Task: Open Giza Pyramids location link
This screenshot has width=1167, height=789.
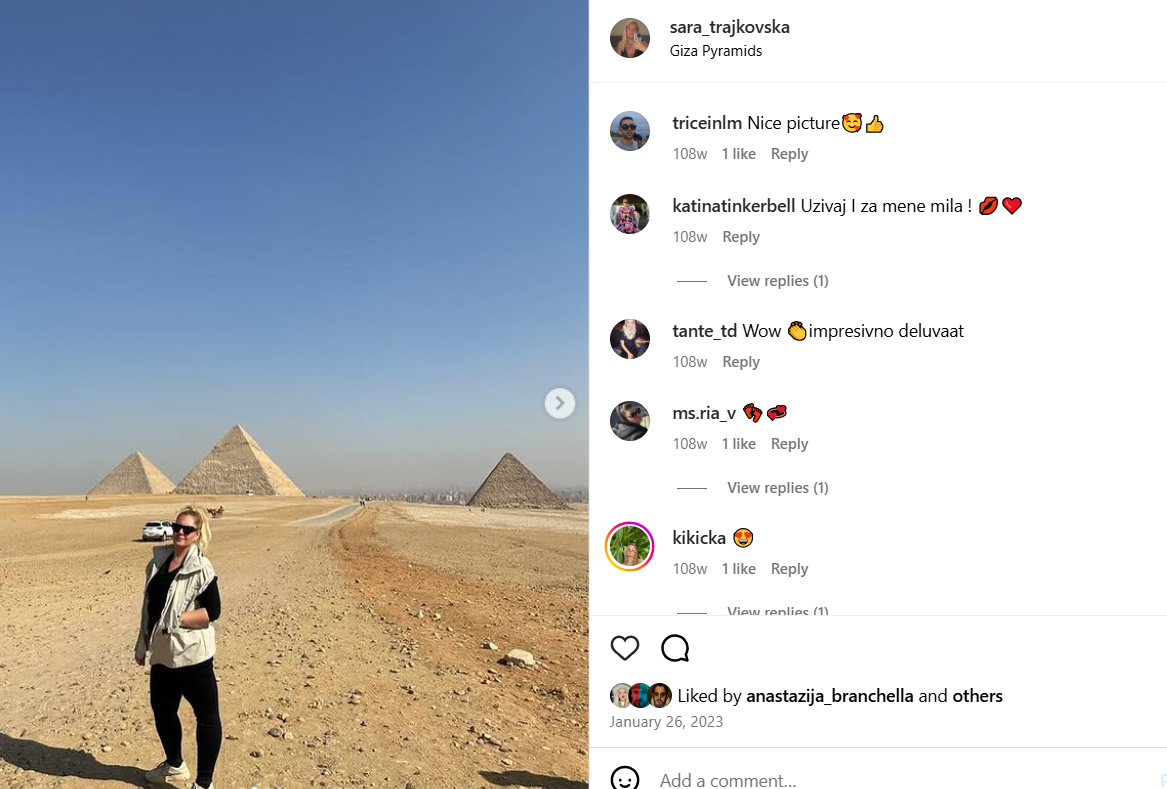Action: pos(715,51)
